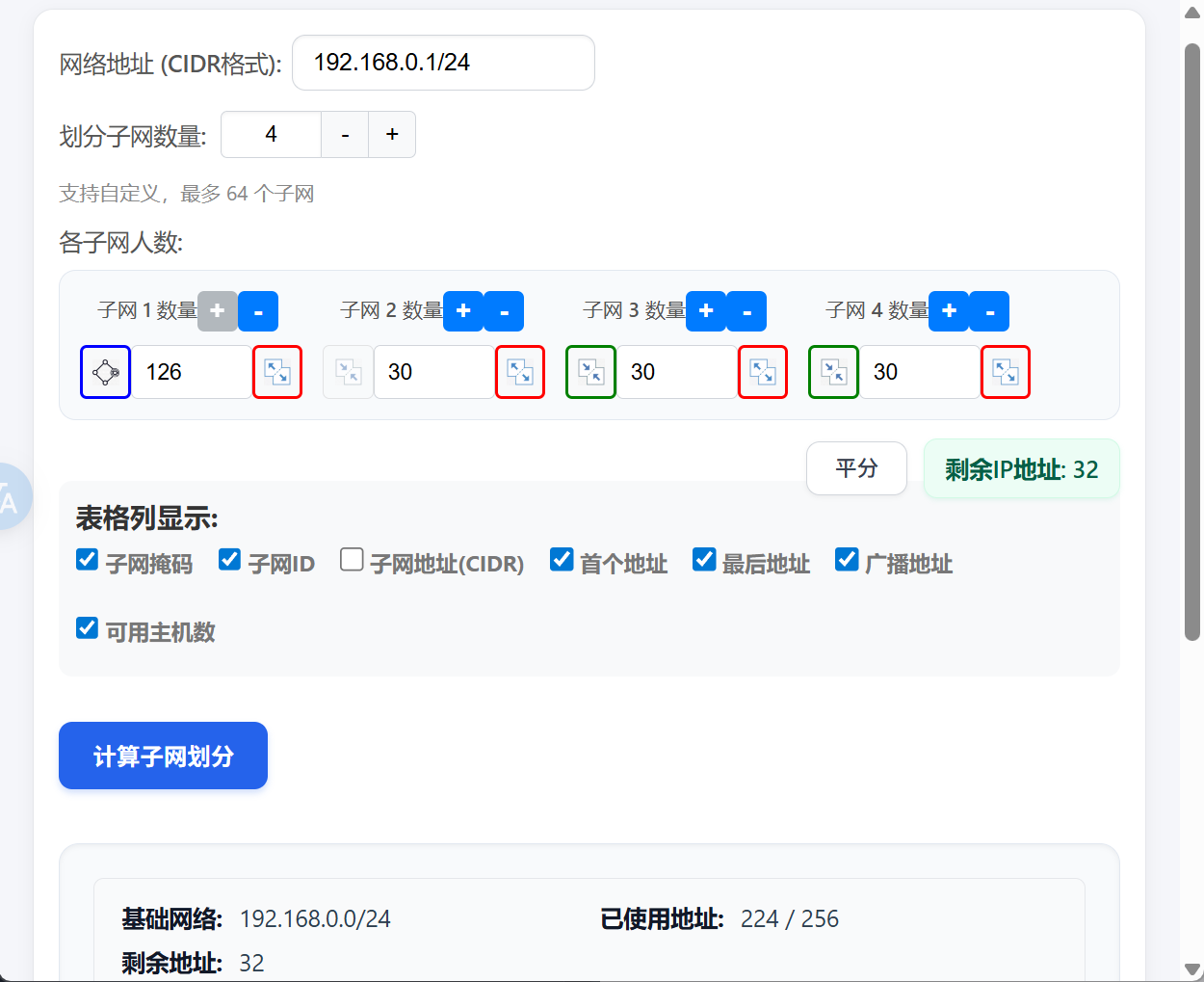Click the red expand icon for 子网 3
1204x982 pixels.
click(x=763, y=372)
